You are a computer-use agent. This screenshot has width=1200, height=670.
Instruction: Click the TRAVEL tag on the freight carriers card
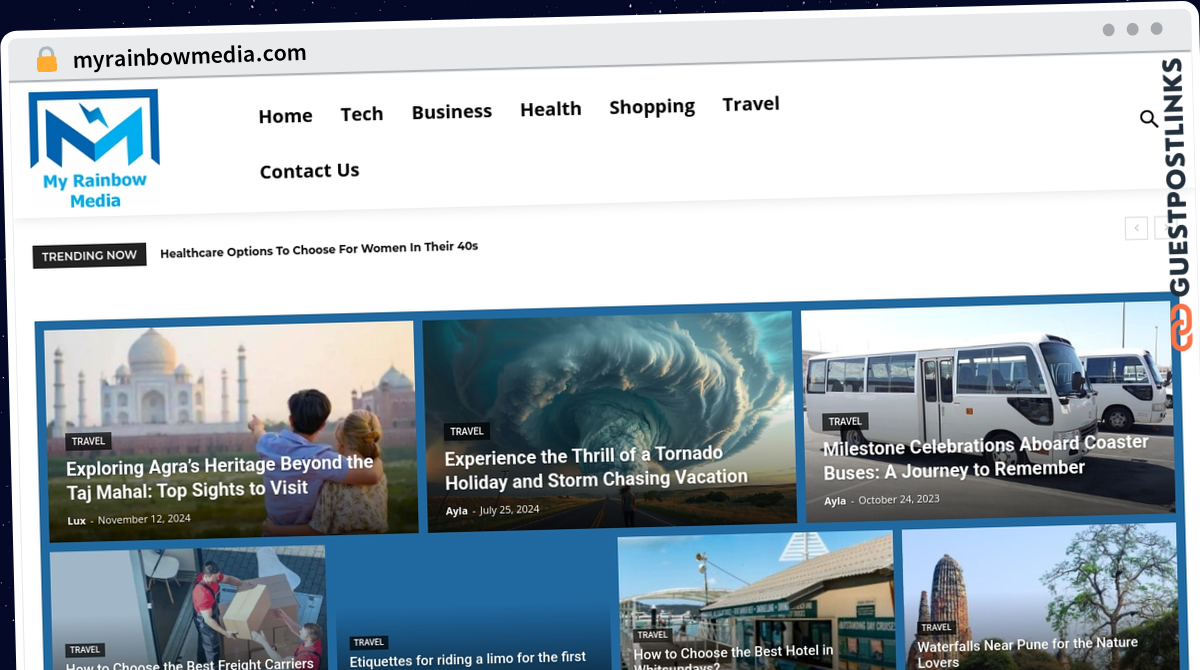86,650
